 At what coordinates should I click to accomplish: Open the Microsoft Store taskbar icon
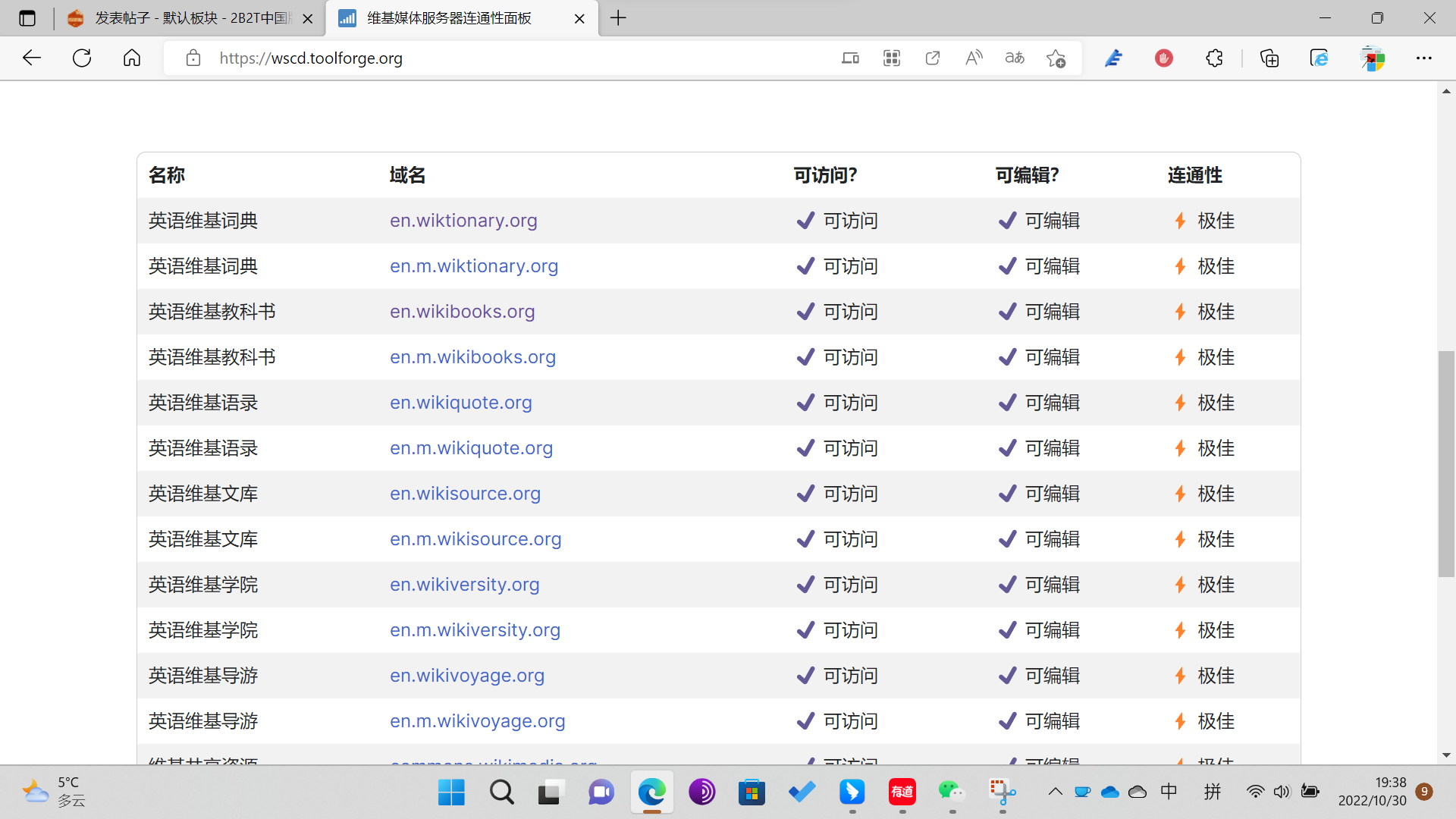[752, 792]
